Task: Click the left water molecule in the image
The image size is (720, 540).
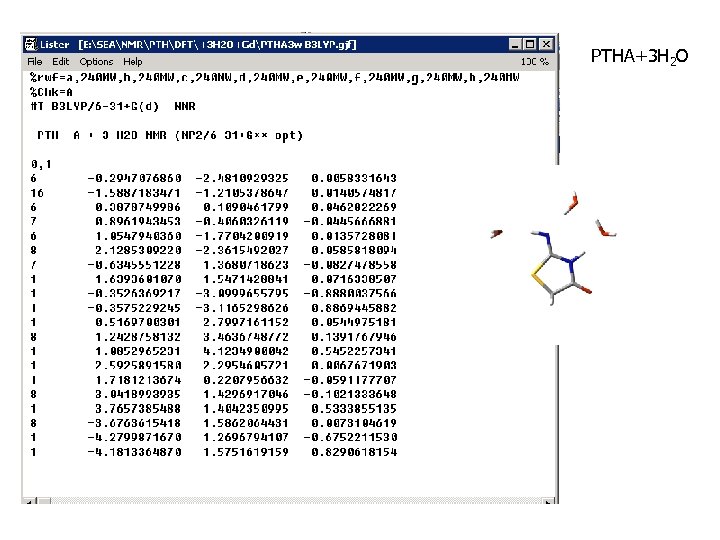Action: click(497, 234)
